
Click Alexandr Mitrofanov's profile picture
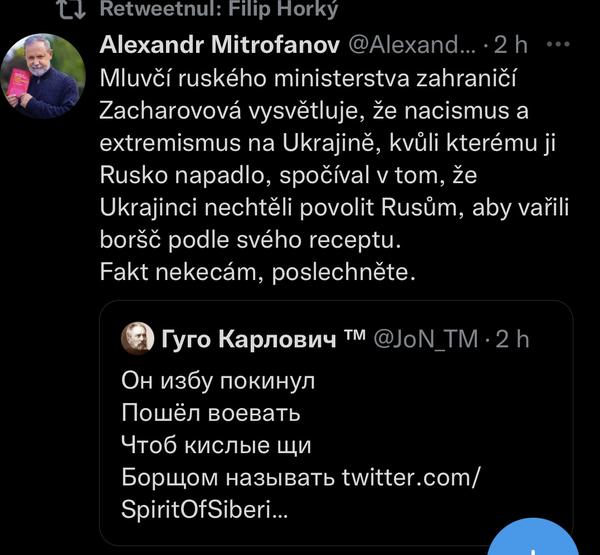tap(42, 77)
